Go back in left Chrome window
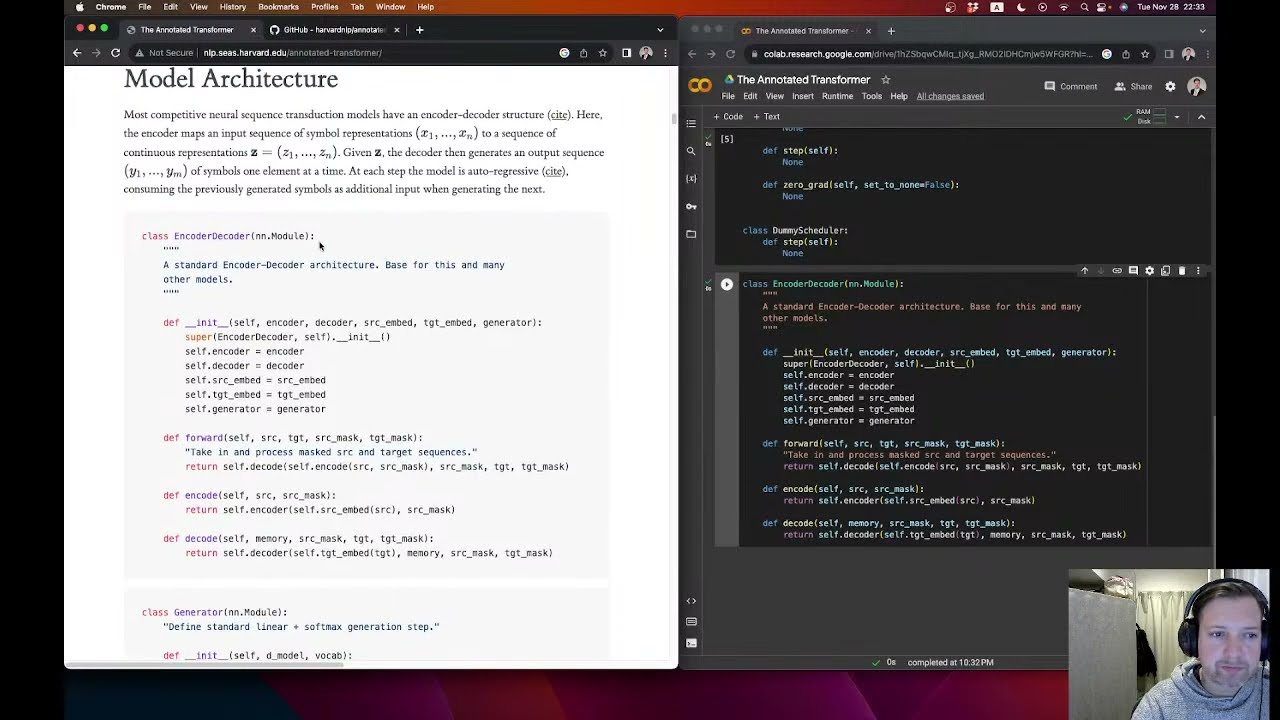This screenshot has height=720, width=1280. pos(77,53)
